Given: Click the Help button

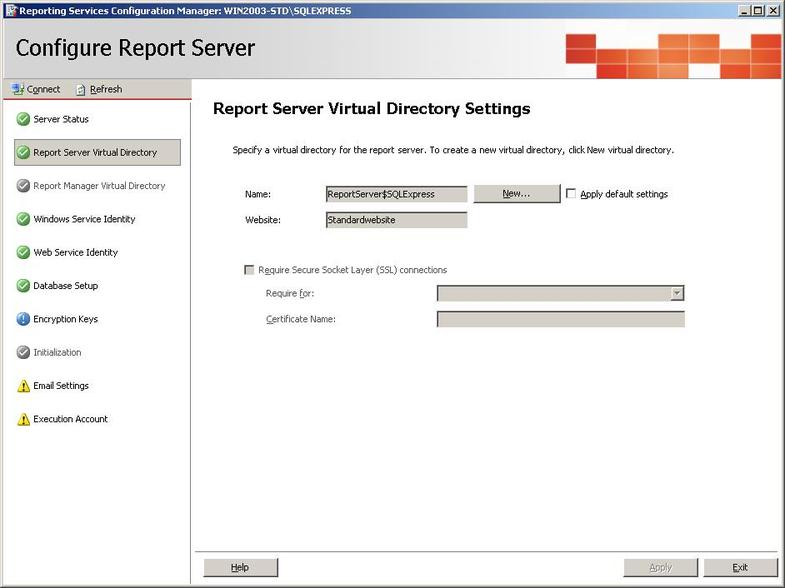Looking at the screenshot, I should point(240,567).
